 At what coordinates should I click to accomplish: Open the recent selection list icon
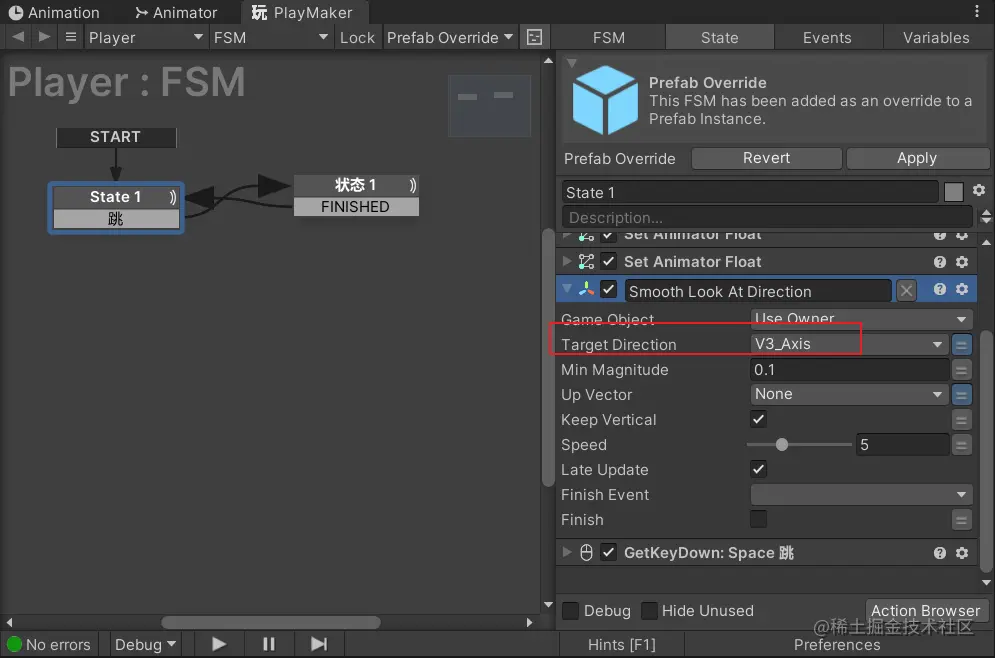coord(70,37)
